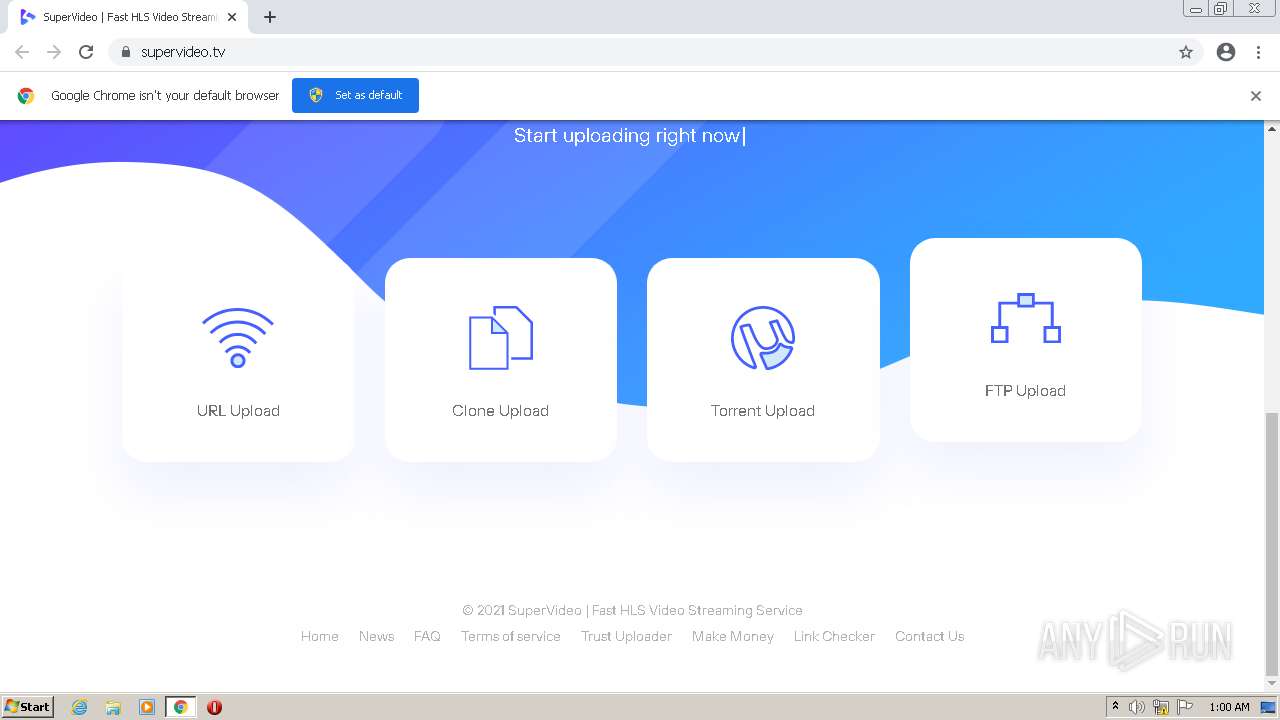Go forward to next page
1280x720 pixels.
point(54,52)
